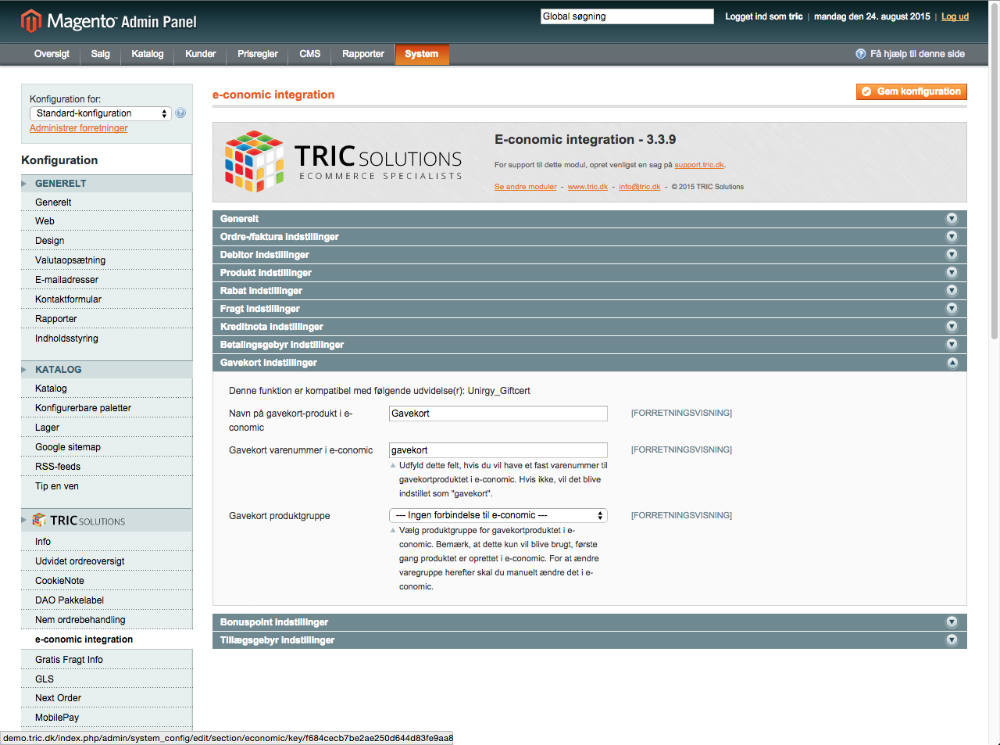Collapse Gavekort indstillinger via its circle arrow icon
This screenshot has width=1000, height=745.
click(x=951, y=362)
